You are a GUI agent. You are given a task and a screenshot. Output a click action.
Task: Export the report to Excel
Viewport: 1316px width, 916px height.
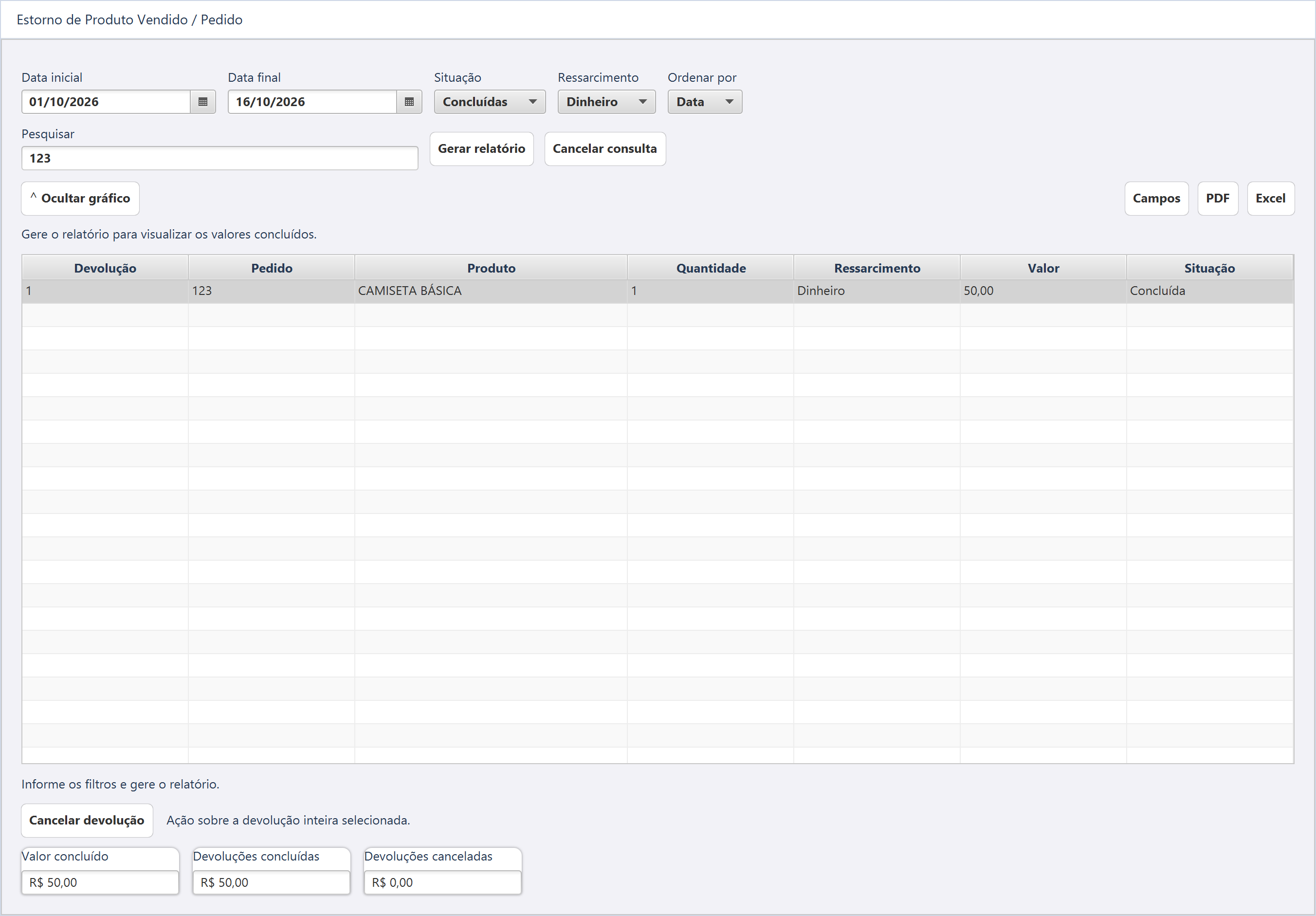1270,198
